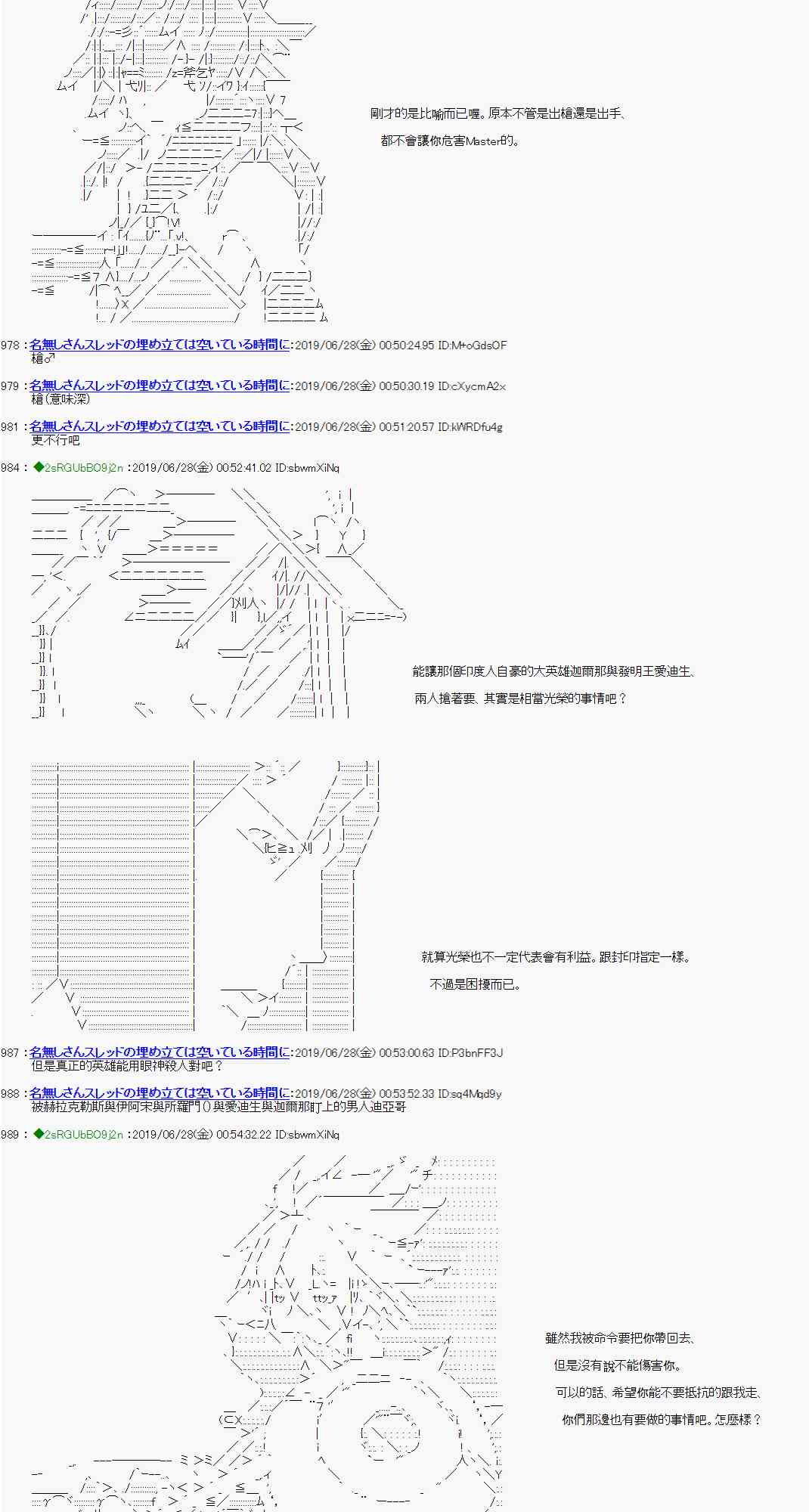809x1512 pixels.
Task: Click the reply text "槍(意味深)"
Action: (60, 399)
